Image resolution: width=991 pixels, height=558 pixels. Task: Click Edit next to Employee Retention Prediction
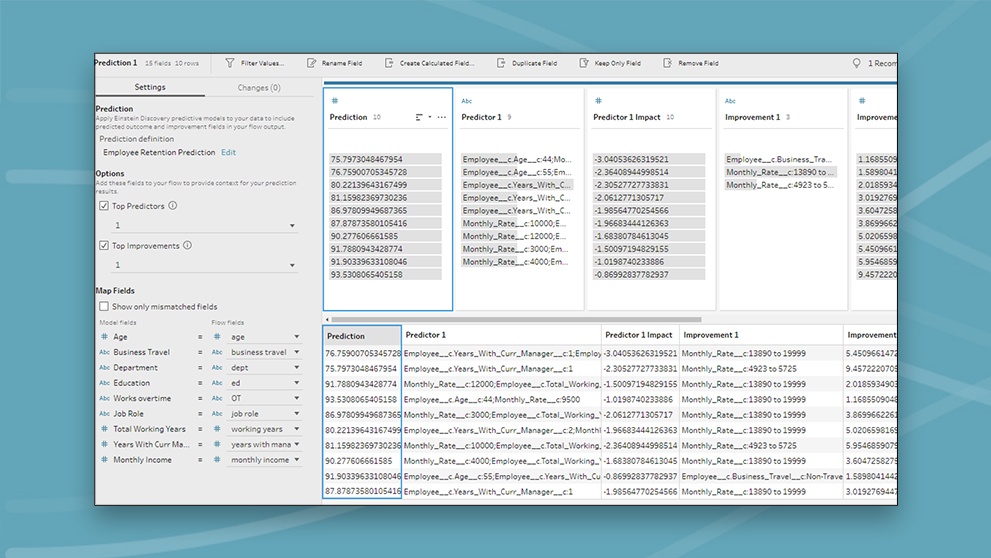(x=229, y=153)
